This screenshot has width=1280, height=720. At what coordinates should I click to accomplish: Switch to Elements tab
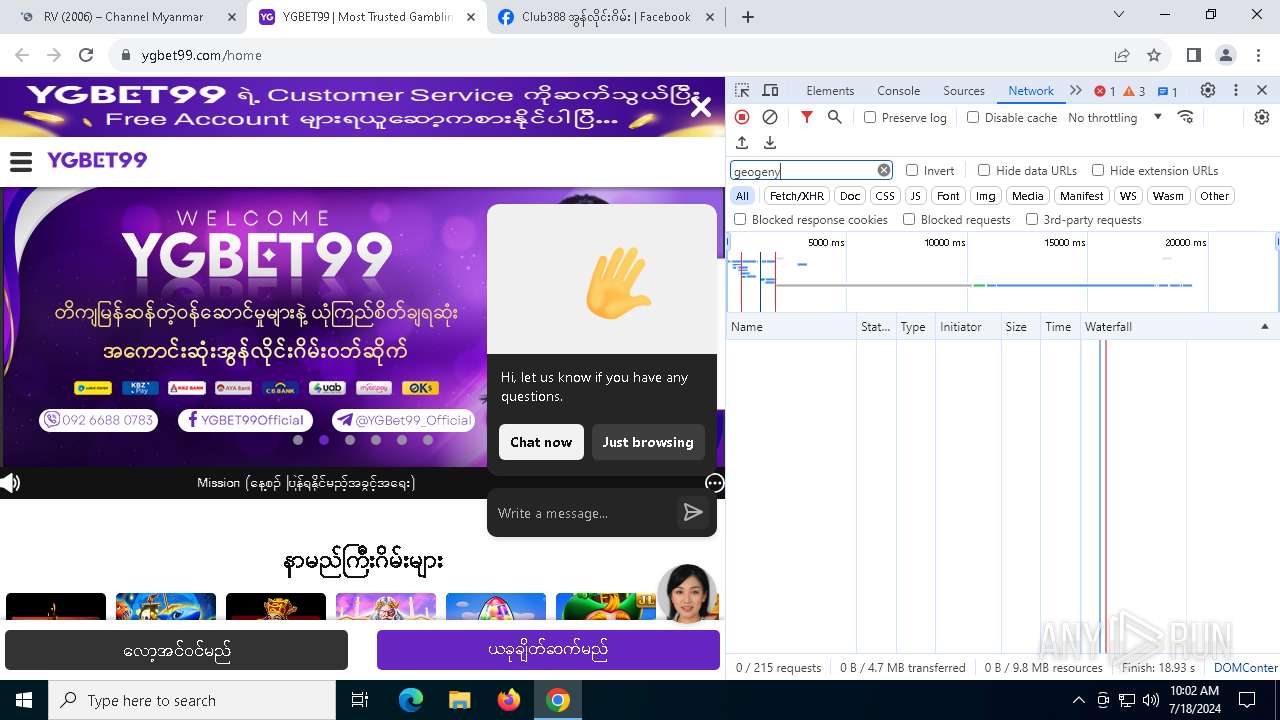click(x=830, y=90)
